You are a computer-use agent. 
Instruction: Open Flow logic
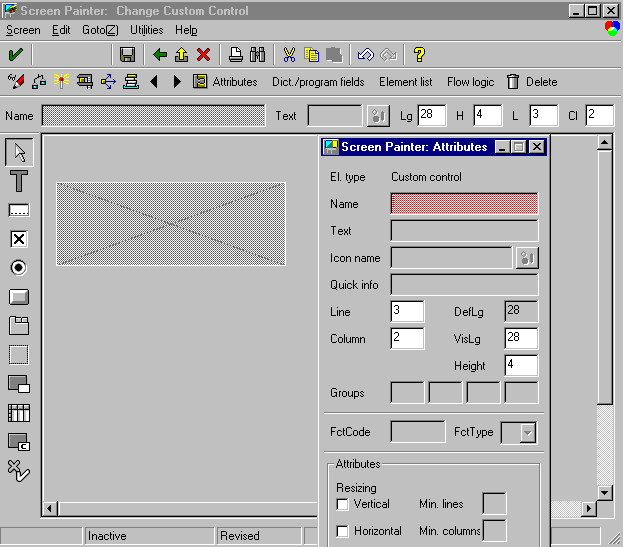click(x=470, y=82)
